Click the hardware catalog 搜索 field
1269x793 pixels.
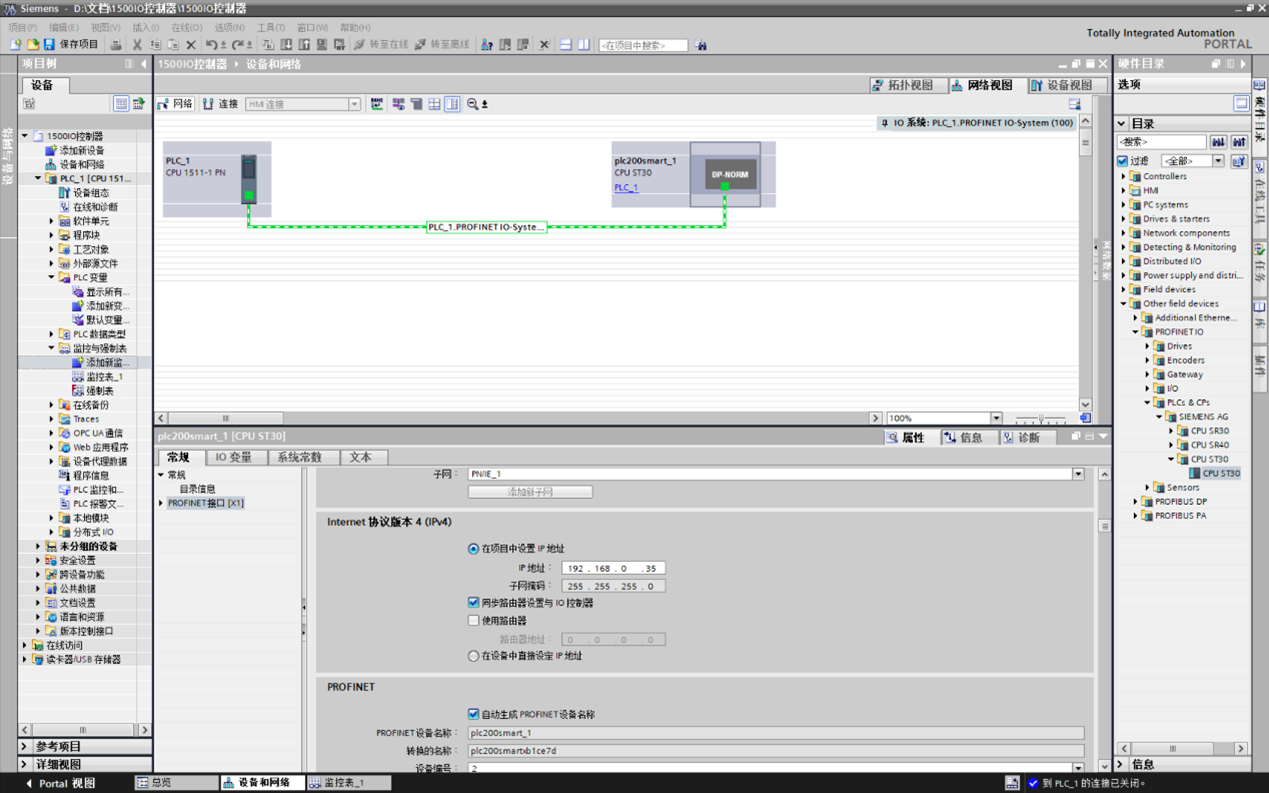pos(1161,142)
